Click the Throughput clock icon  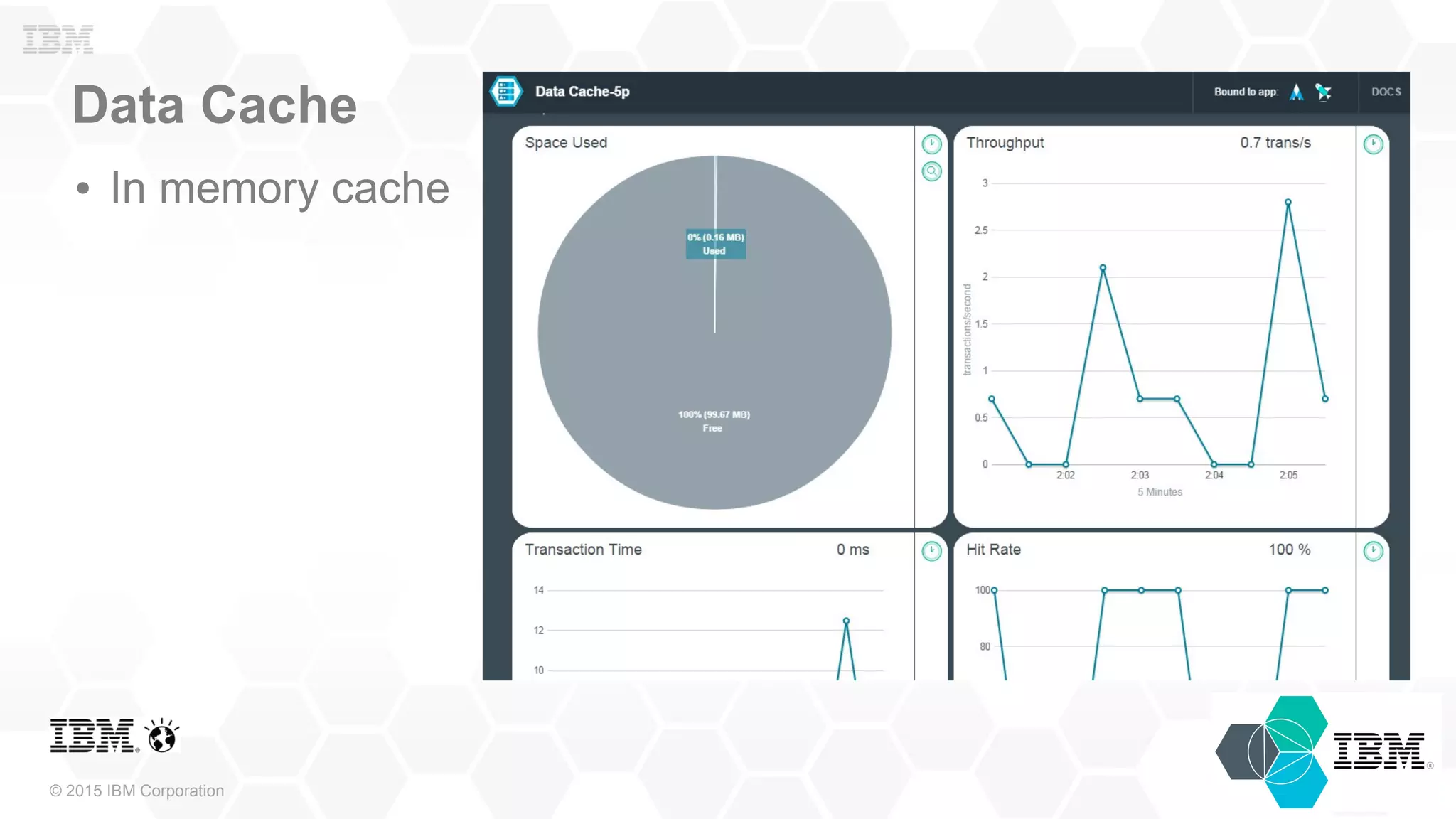[x=1373, y=144]
